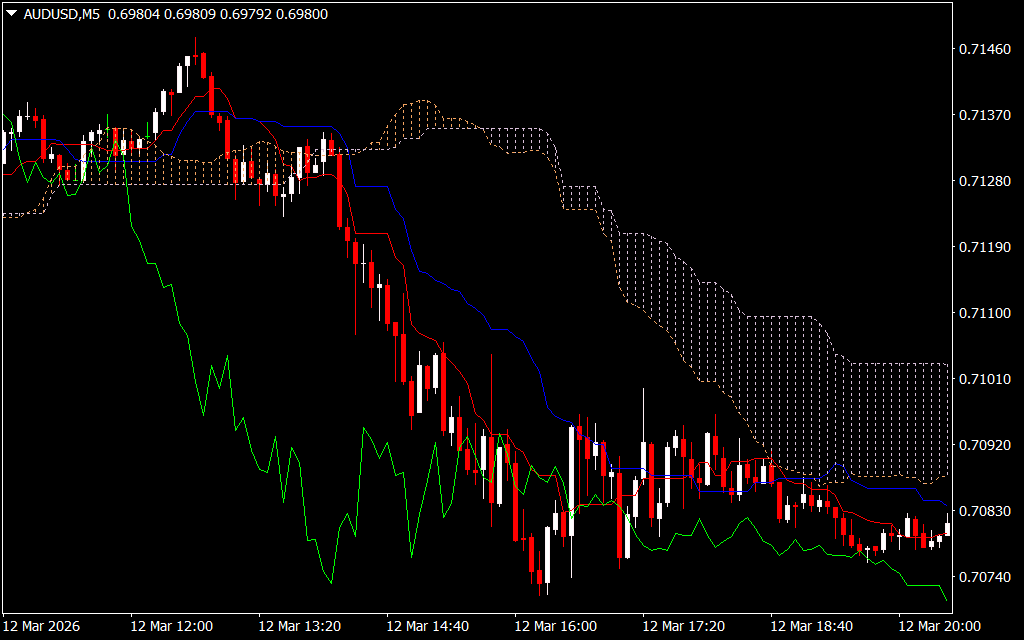1024x640 pixels.
Task: Select the 0.71370 price level on axis
Action: 982,115
